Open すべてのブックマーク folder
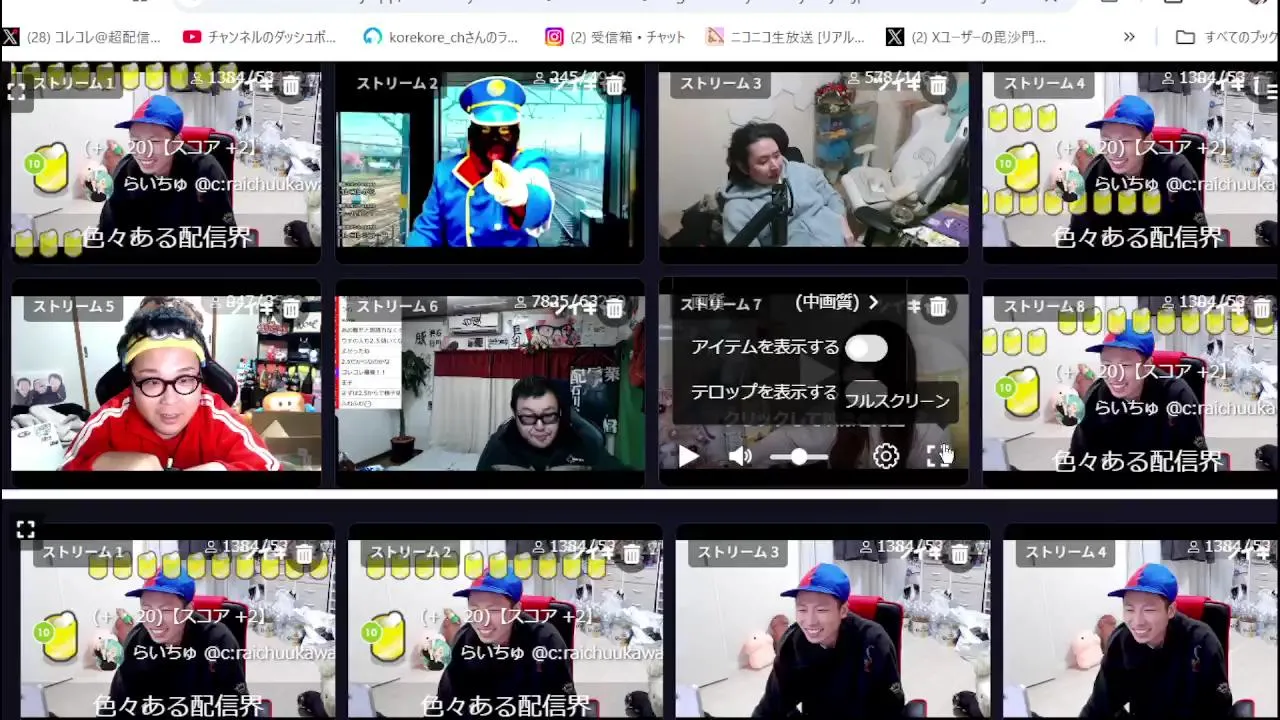The height and width of the screenshot is (720, 1280). [1227, 37]
